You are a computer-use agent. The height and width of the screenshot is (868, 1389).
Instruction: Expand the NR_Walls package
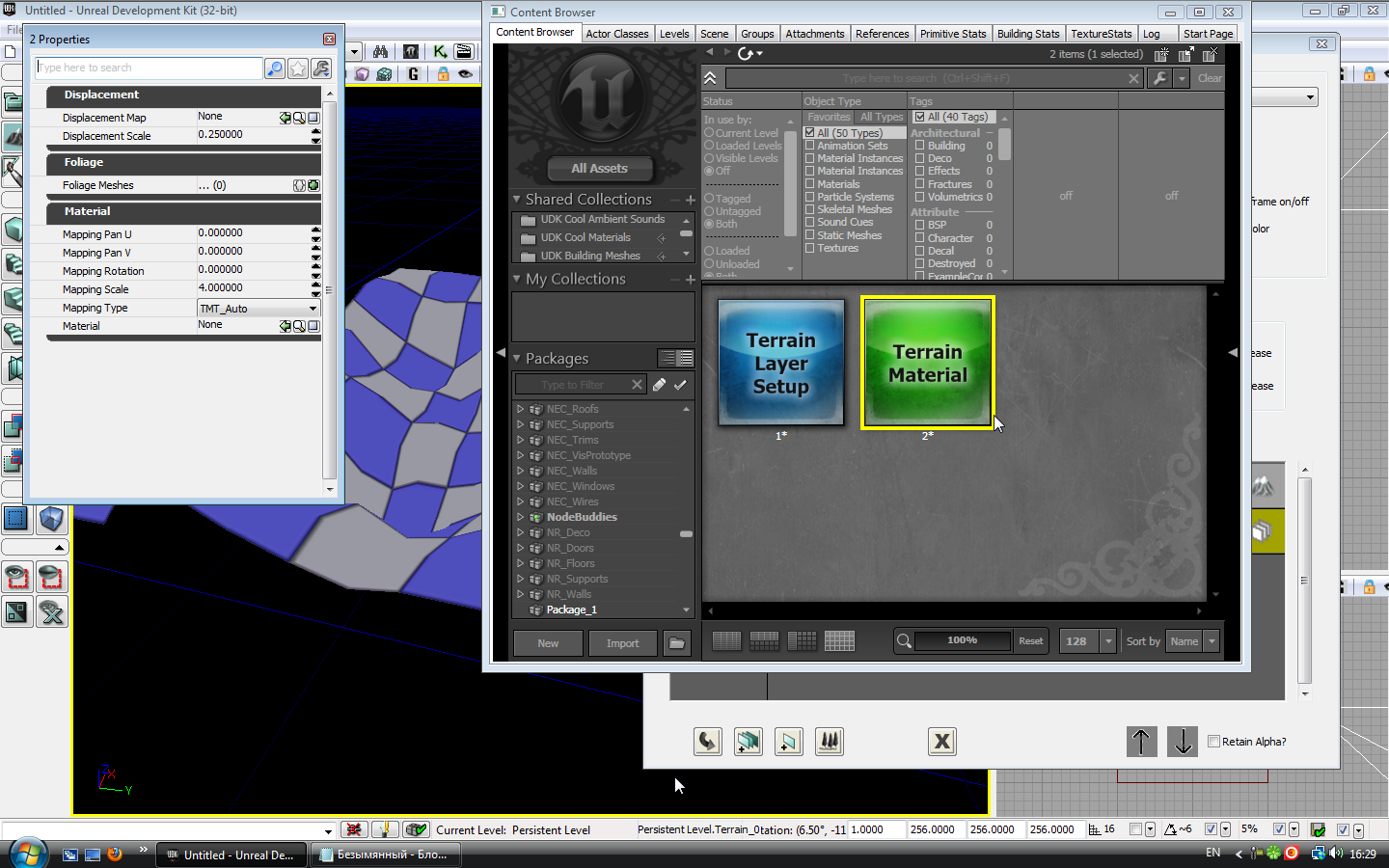521,594
